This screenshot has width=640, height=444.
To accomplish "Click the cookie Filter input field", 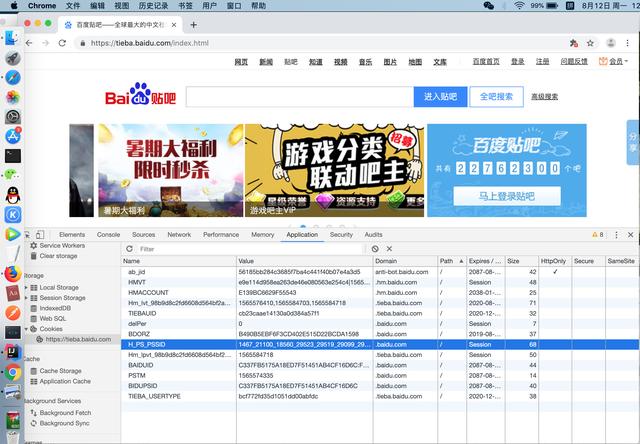I will 250,249.
